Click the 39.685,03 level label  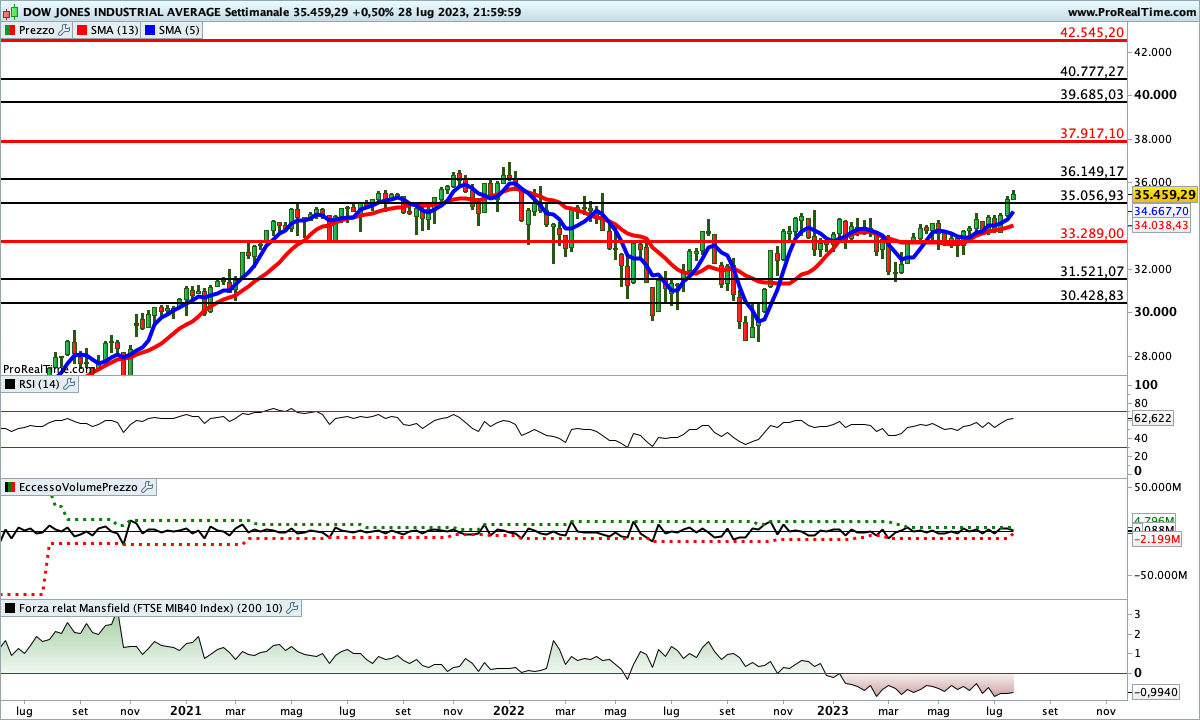coord(1093,94)
